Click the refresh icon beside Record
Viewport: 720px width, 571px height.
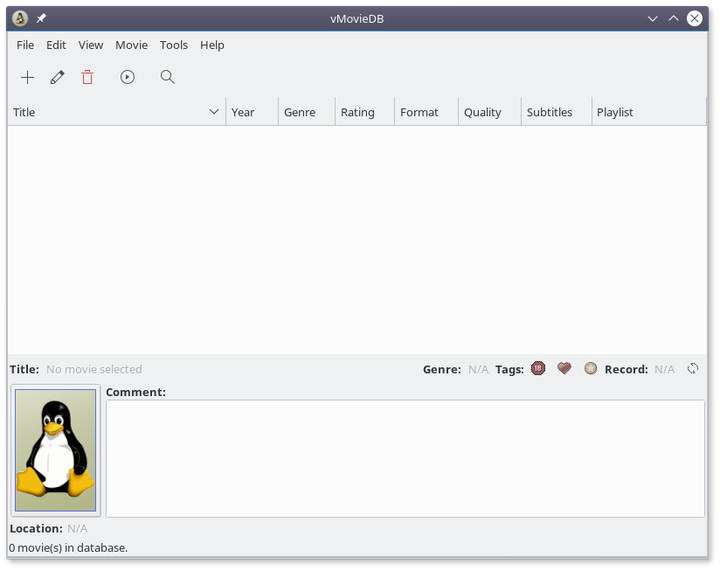click(692, 369)
